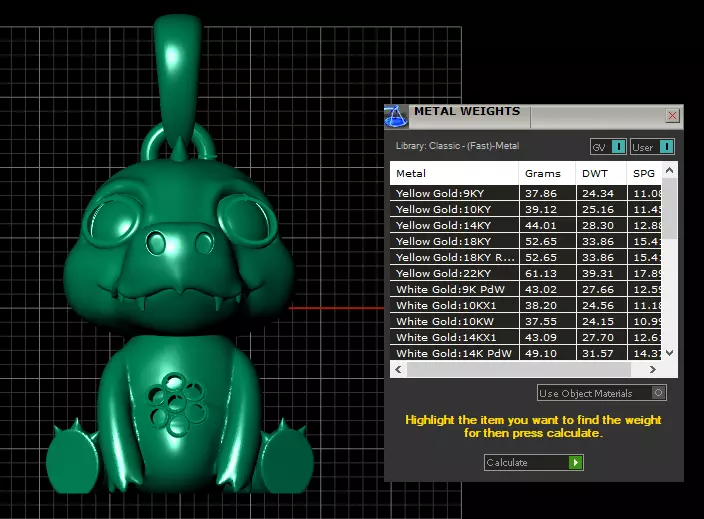Select the Yellow Gold:22KY row
This screenshot has height=519, width=704.
point(525,273)
